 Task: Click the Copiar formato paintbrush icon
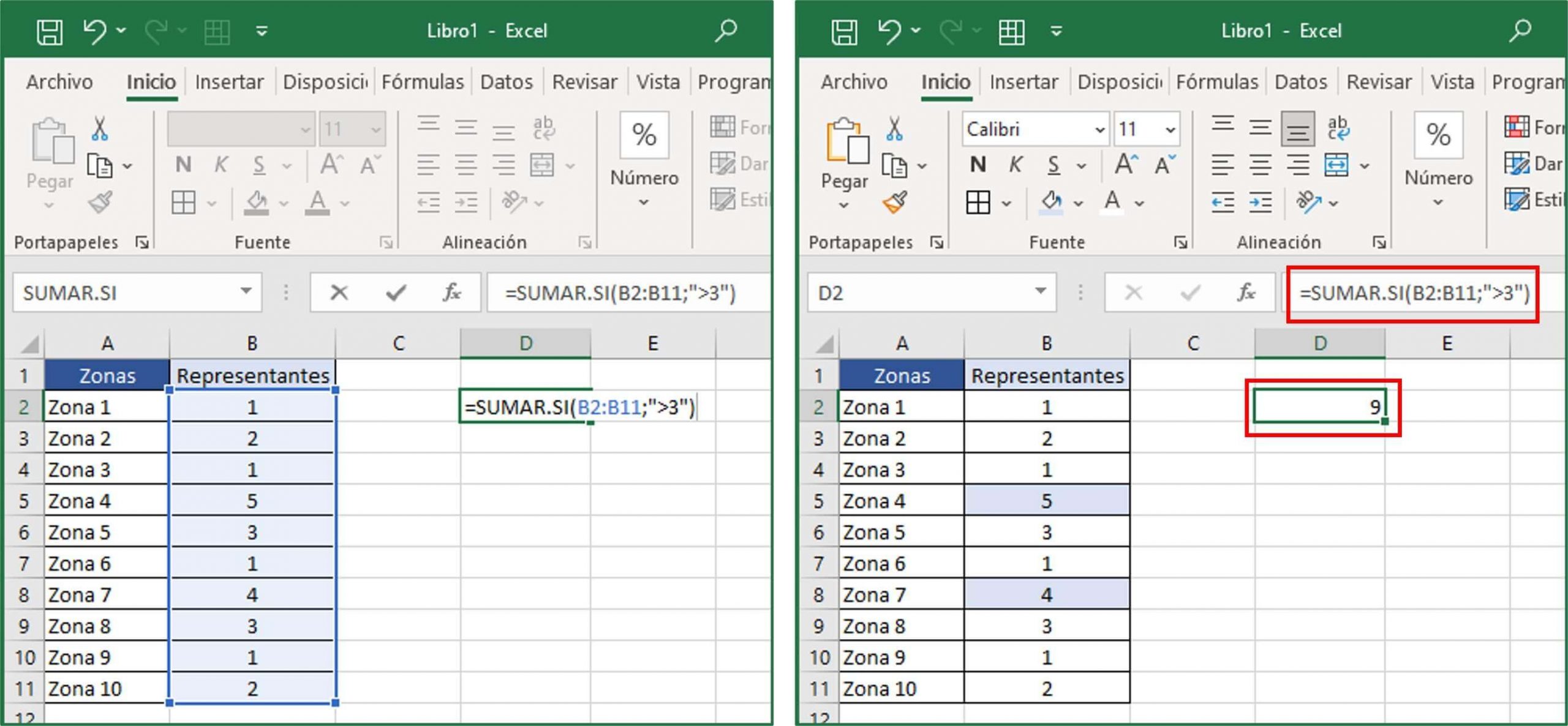(x=893, y=204)
